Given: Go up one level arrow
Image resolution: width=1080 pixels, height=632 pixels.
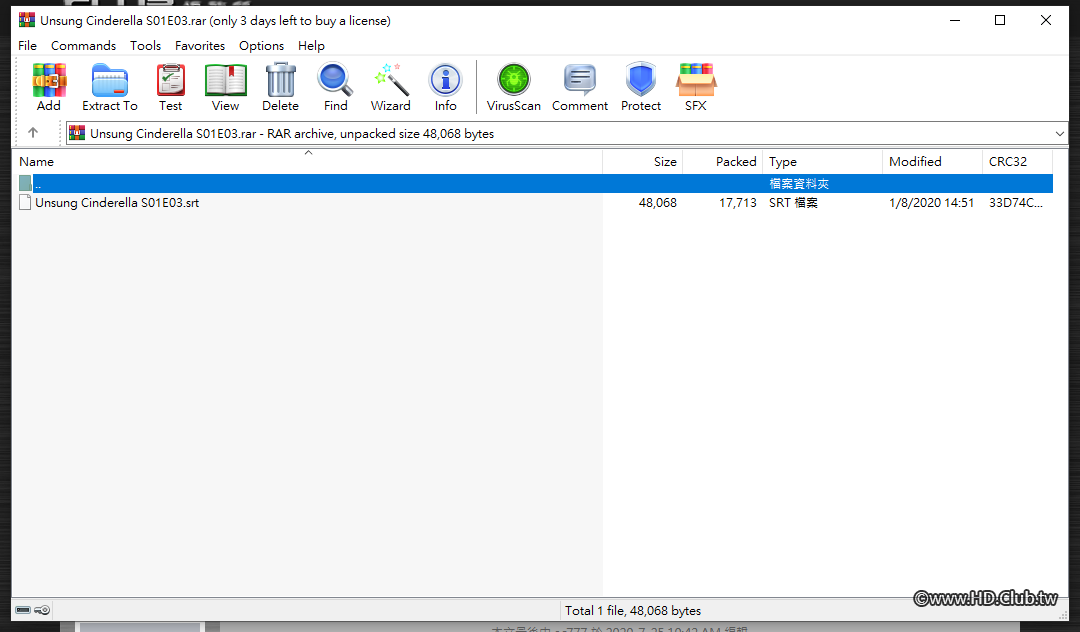Looking at the screenshot, I should [x=32, y=133].
